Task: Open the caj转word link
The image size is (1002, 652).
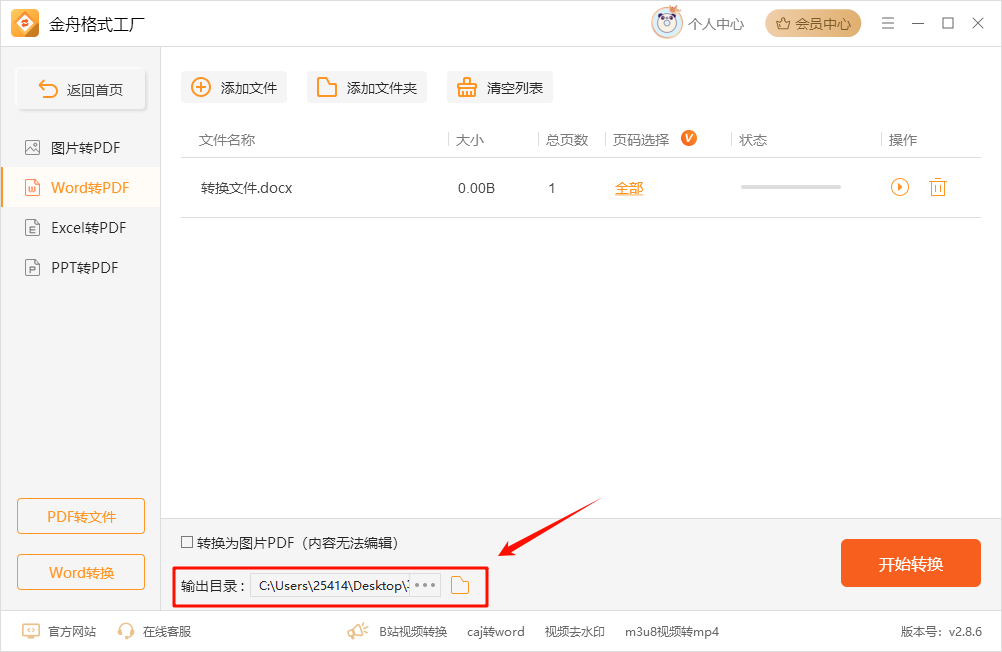Action: pos(496,632)
